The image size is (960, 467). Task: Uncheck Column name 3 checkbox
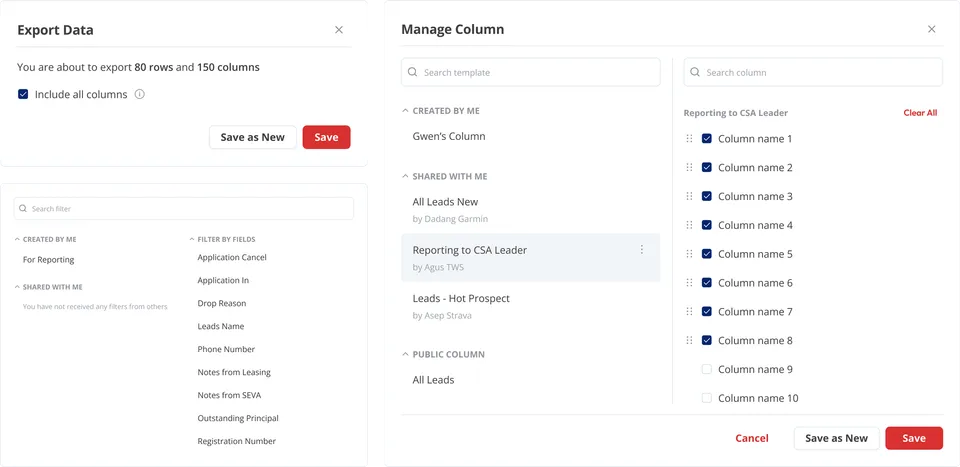707,196
